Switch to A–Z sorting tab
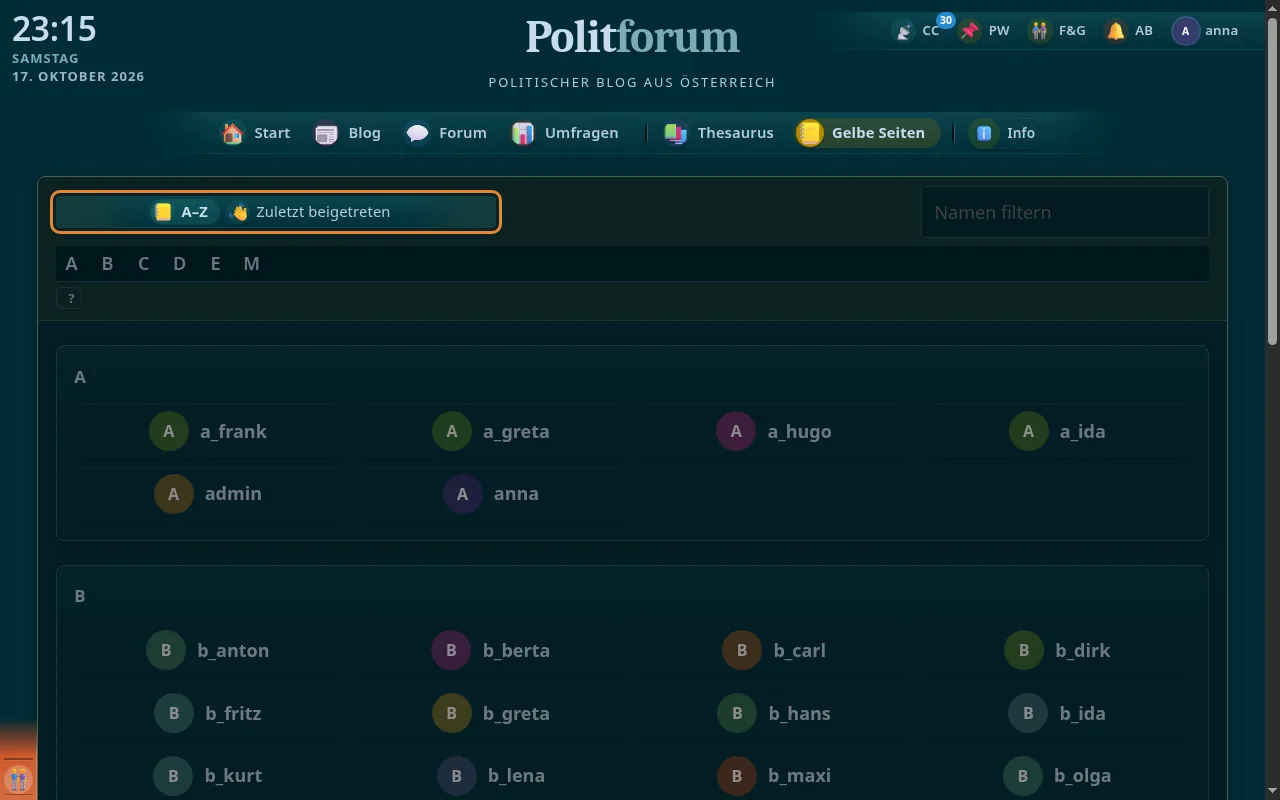 coord(183,212)
